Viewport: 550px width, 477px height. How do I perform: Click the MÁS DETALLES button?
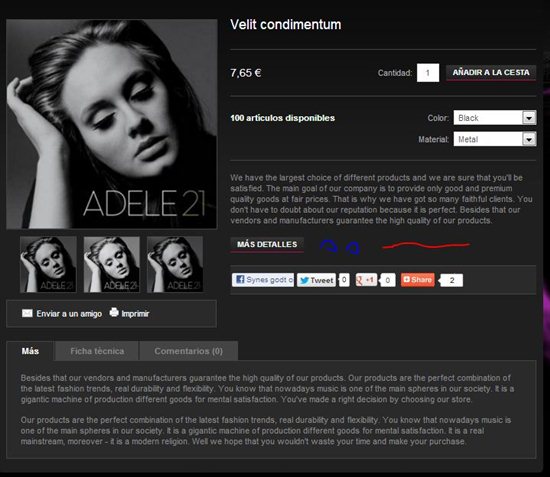(267, 244)
